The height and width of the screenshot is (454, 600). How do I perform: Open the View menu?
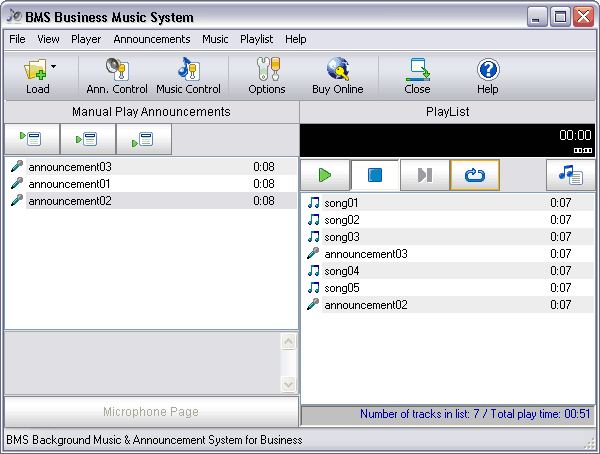48,39
